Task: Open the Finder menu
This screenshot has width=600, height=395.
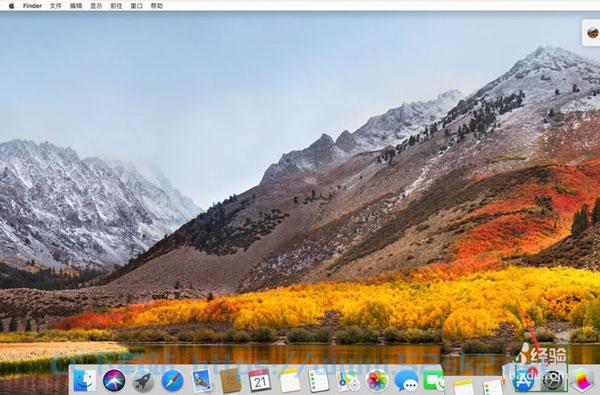Action: [32, 6]
